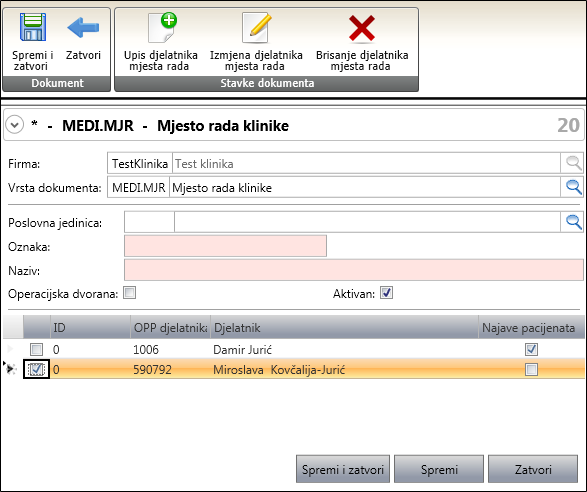
Task: Open the Vrsta dokumenta lookup magnifier
Action: coord(573,187)
